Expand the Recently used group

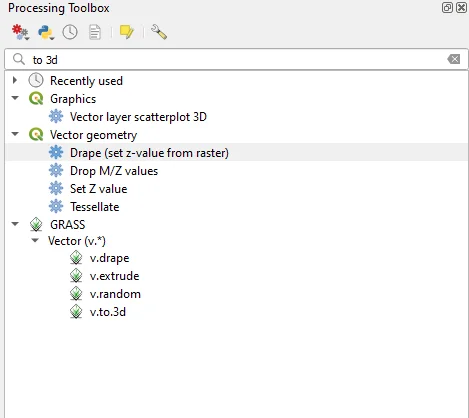click(15, 80)
